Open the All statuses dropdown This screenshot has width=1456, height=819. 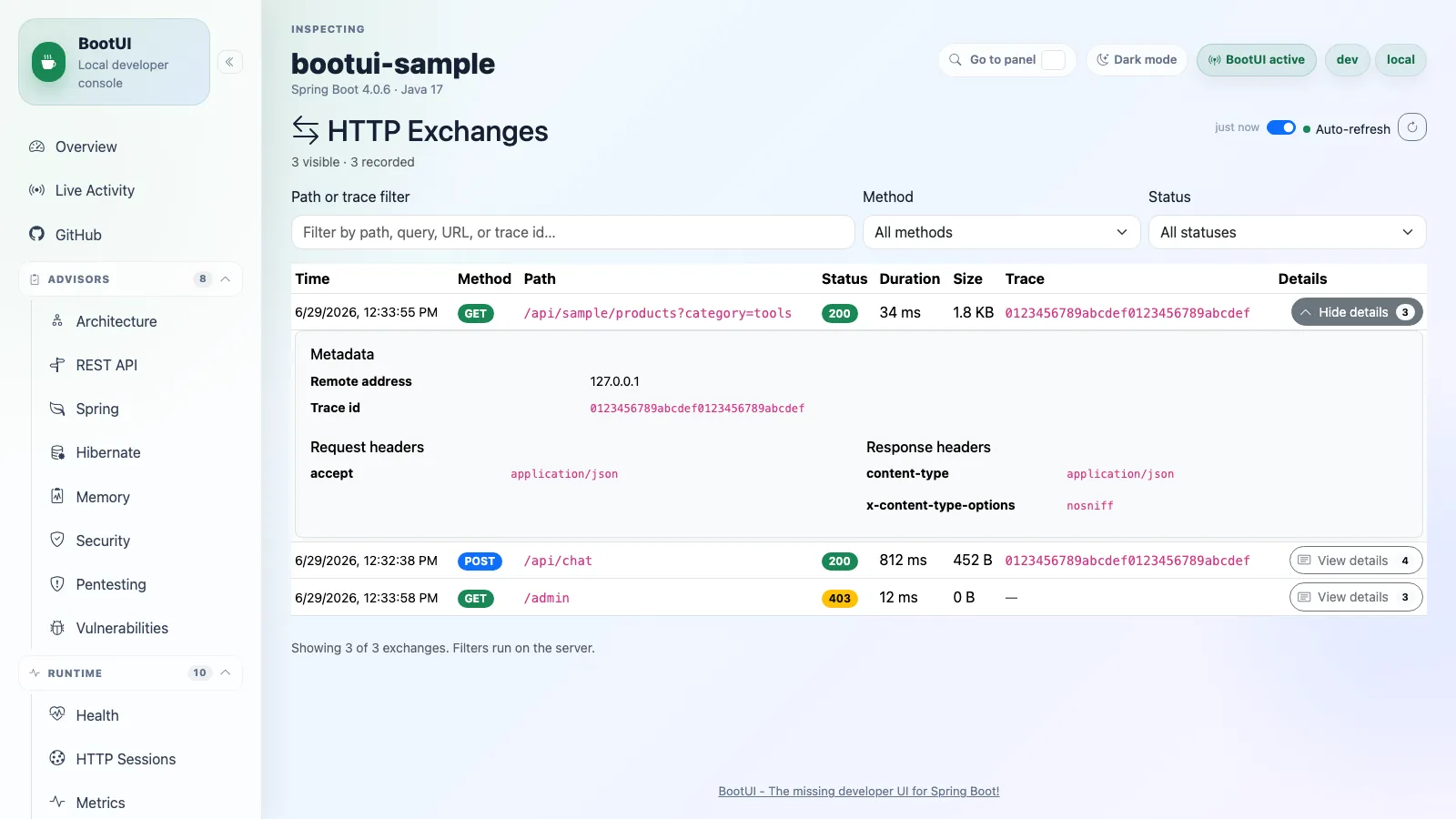1287,232
